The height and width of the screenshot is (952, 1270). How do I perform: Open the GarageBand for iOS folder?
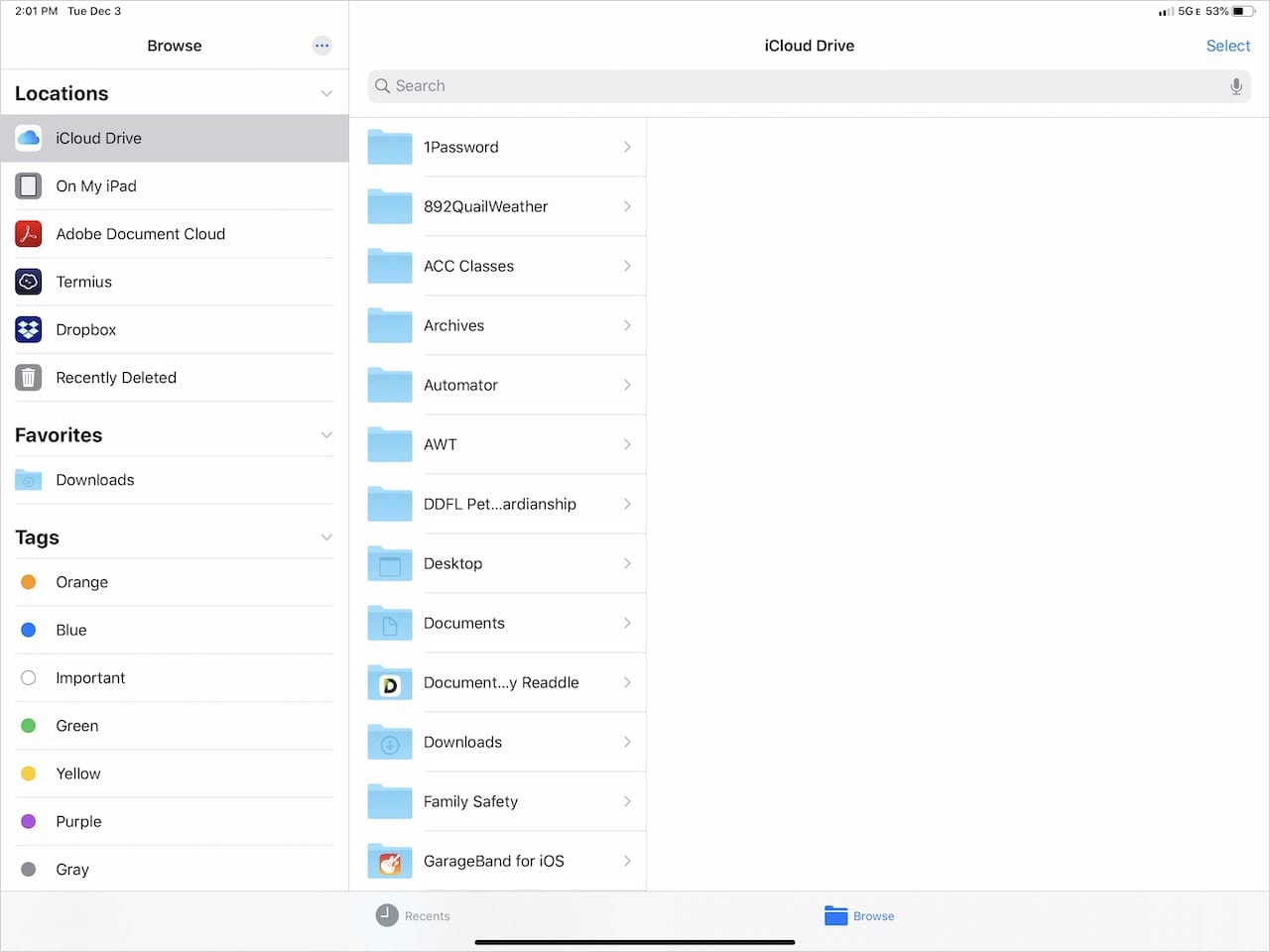[x=493, y=861]
